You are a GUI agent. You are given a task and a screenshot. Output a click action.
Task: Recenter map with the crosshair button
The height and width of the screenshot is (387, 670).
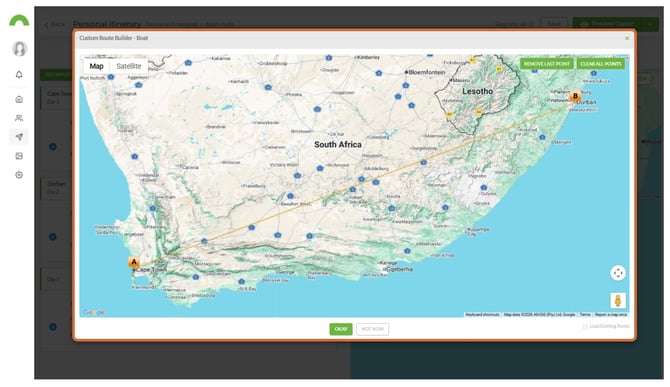(618, 273)
